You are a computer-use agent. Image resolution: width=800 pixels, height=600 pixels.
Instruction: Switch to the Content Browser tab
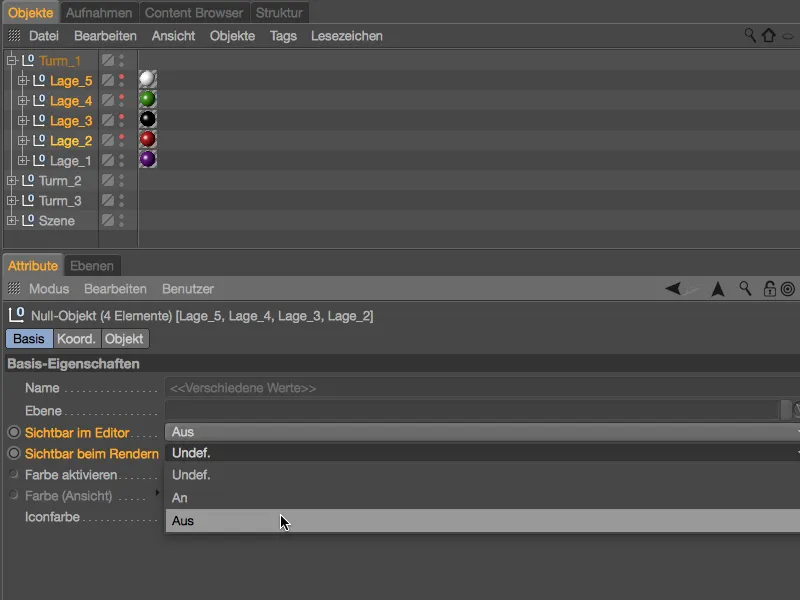click(x=194, y=13)
